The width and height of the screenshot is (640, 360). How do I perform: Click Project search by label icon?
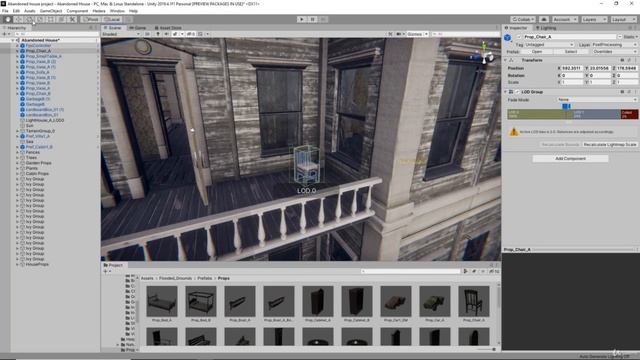474,271
